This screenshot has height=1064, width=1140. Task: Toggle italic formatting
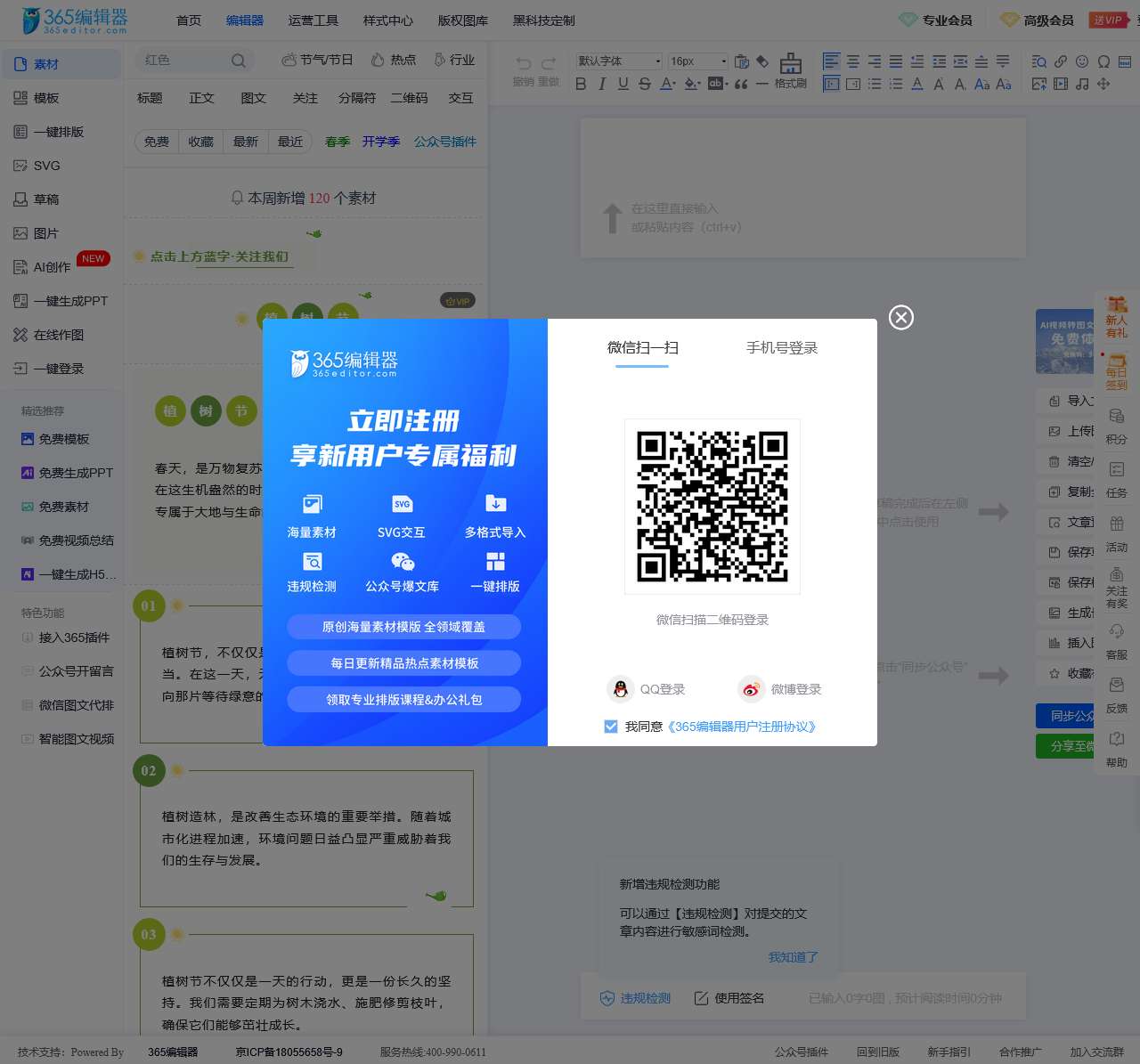tap(602, 84)
